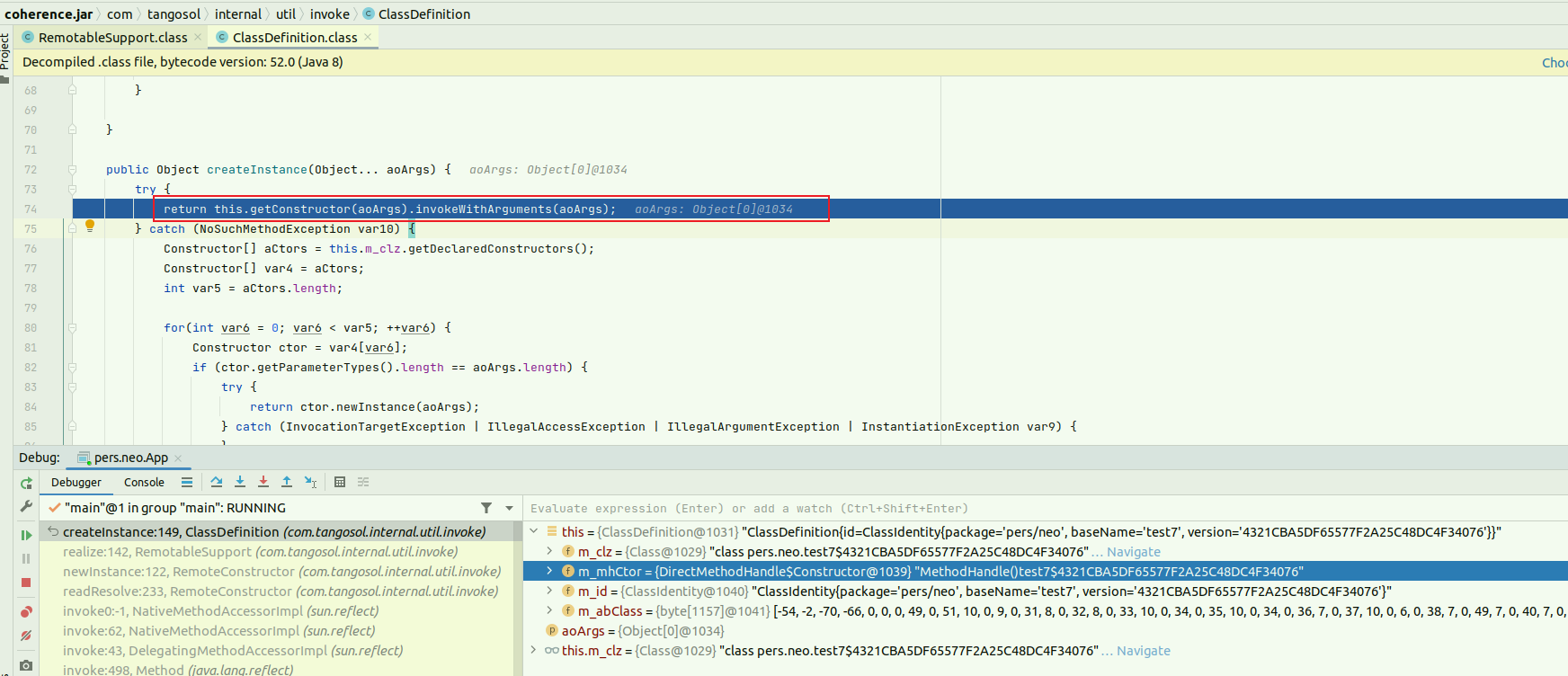Select the m_abClass byte array variable

coord(1046,611)
